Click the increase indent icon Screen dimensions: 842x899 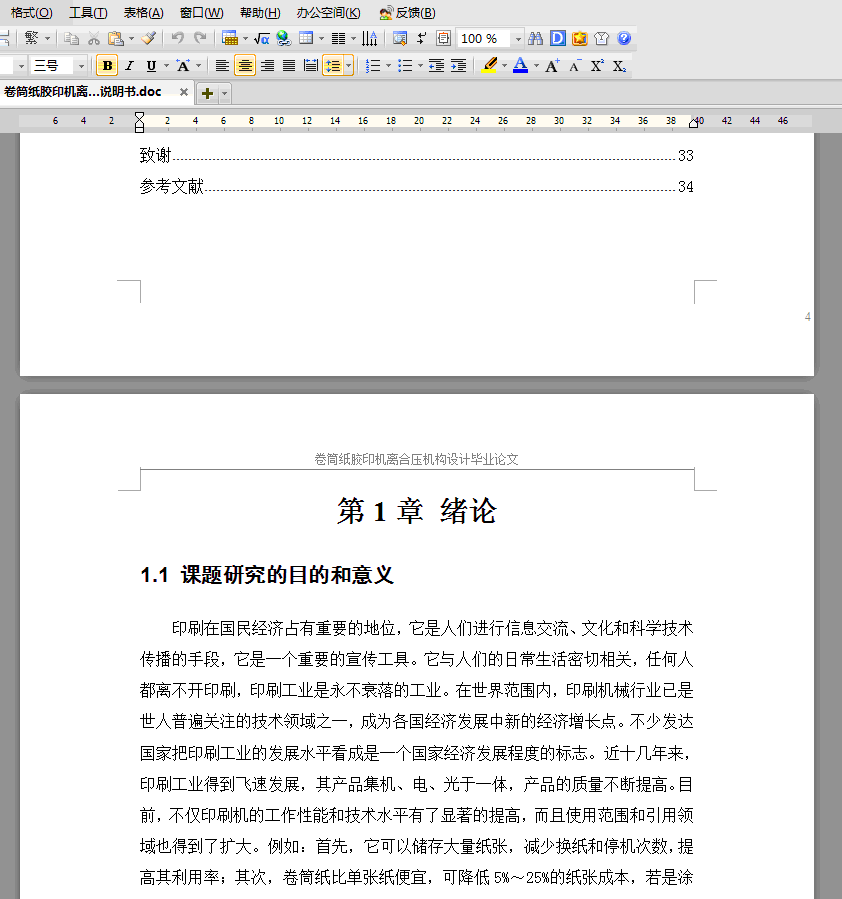[459, 66]
